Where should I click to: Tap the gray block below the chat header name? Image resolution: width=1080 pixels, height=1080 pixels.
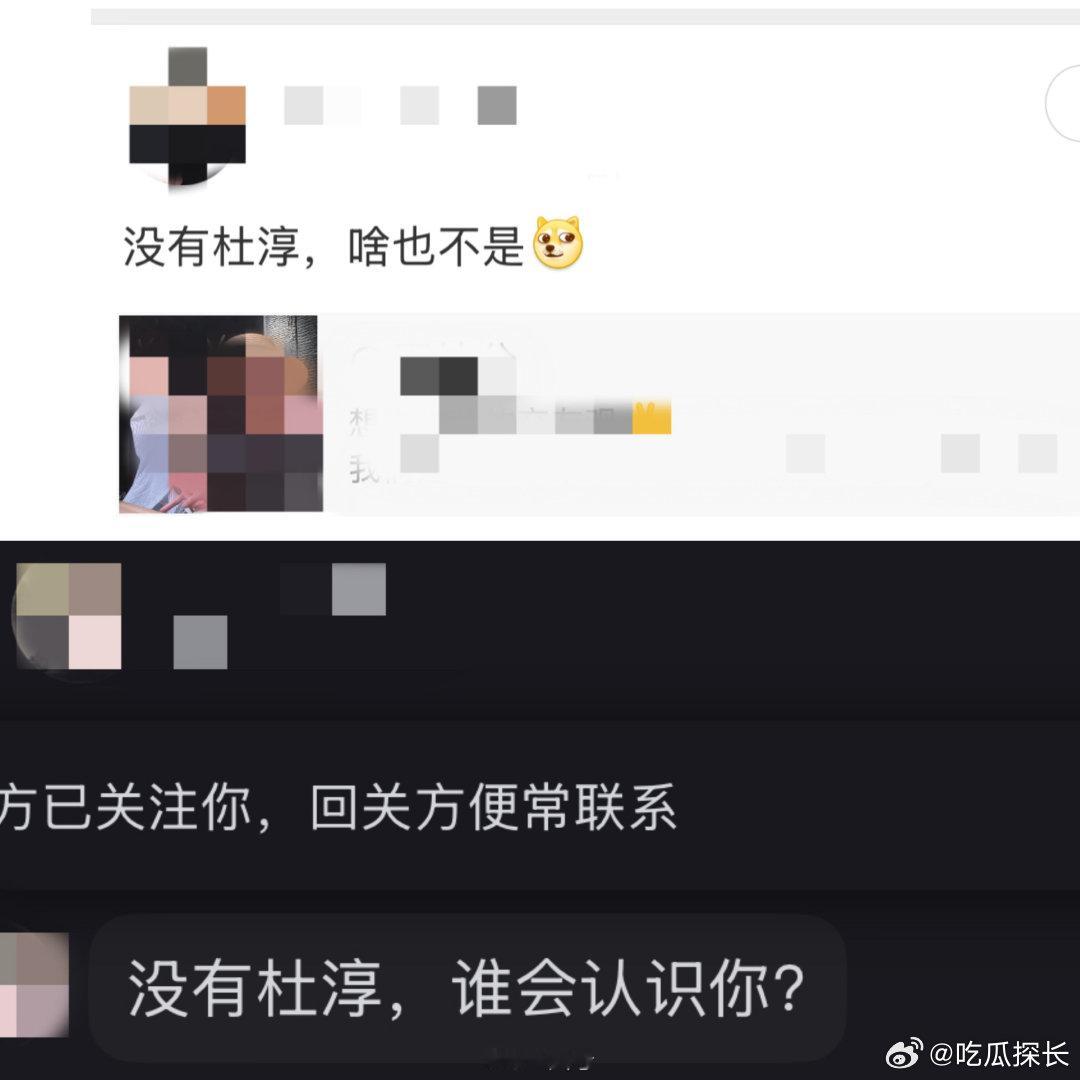(x=200, y=642)
